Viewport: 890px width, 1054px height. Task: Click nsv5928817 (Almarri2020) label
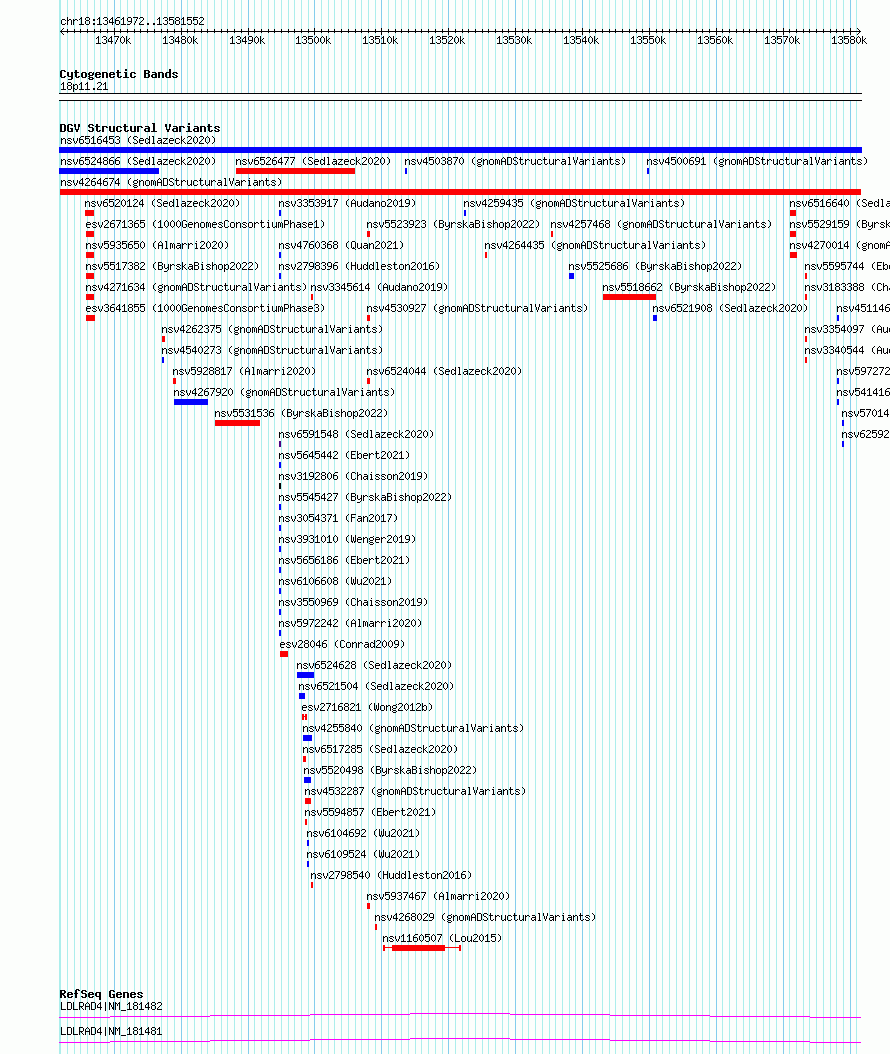pos(244,371)
